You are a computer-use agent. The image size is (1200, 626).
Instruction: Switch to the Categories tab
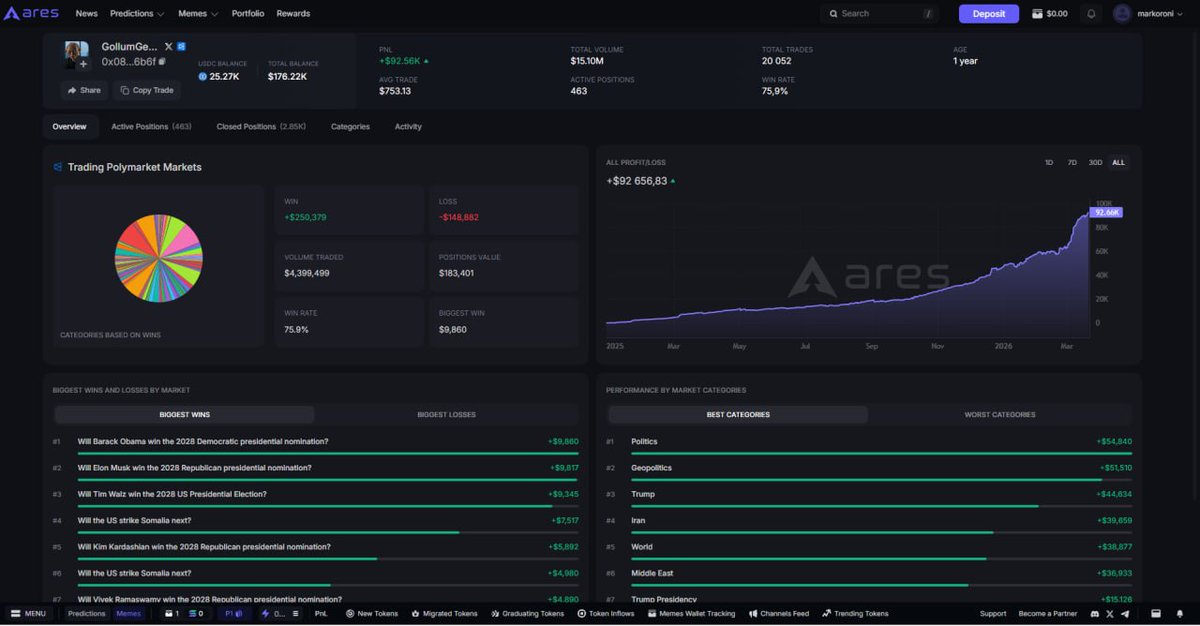click(x=350, y=127)
